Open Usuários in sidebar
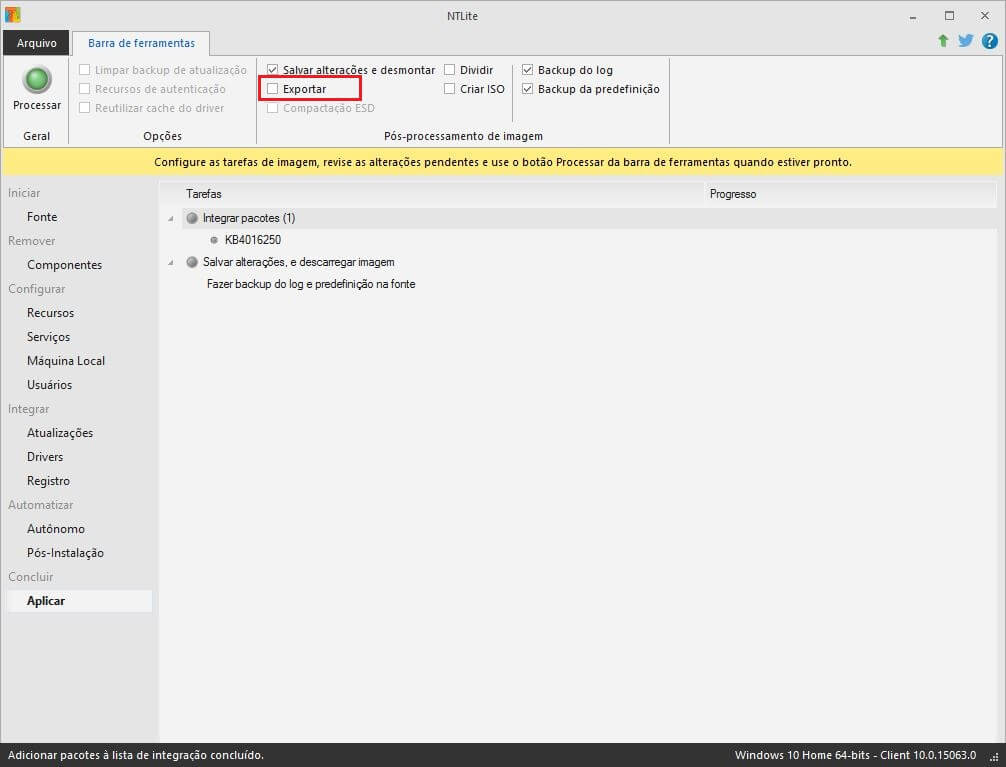The image size is (1006, 767). coord(49,385)
